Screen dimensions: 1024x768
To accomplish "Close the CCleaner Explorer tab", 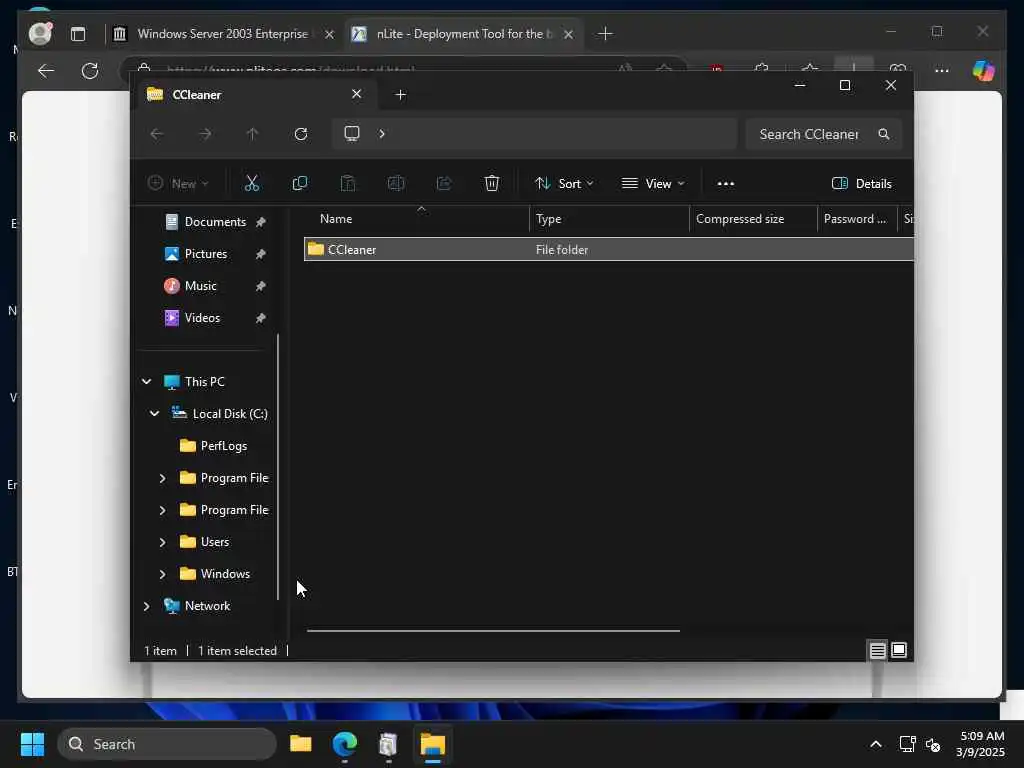I will [x=357, y=94].
